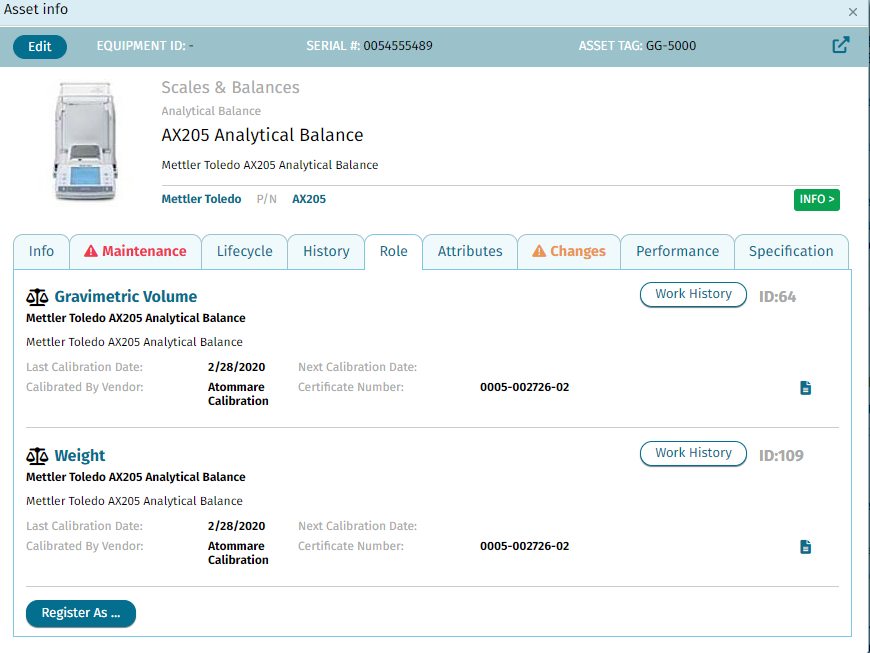This screenshot has width=870, height=653.
Task: Switch to the Info tab
Action: pyautogui.click(x=42, y=252)
